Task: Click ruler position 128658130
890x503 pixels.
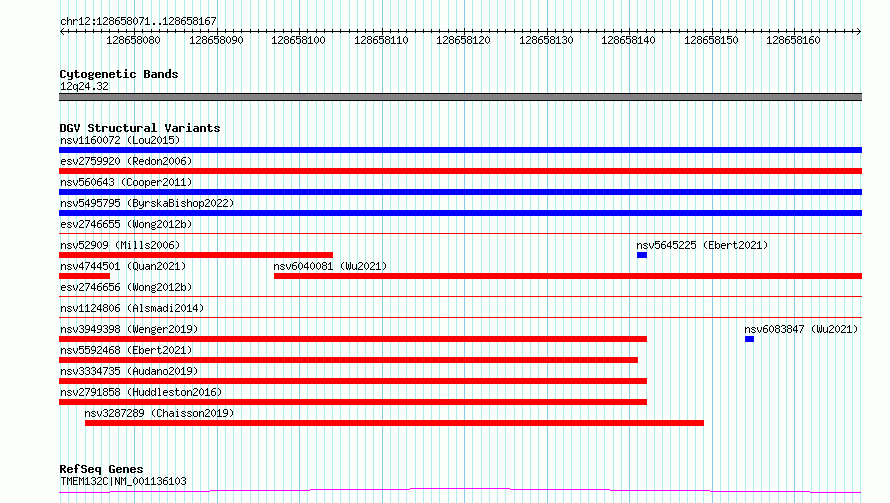Action: click(547, 40)
